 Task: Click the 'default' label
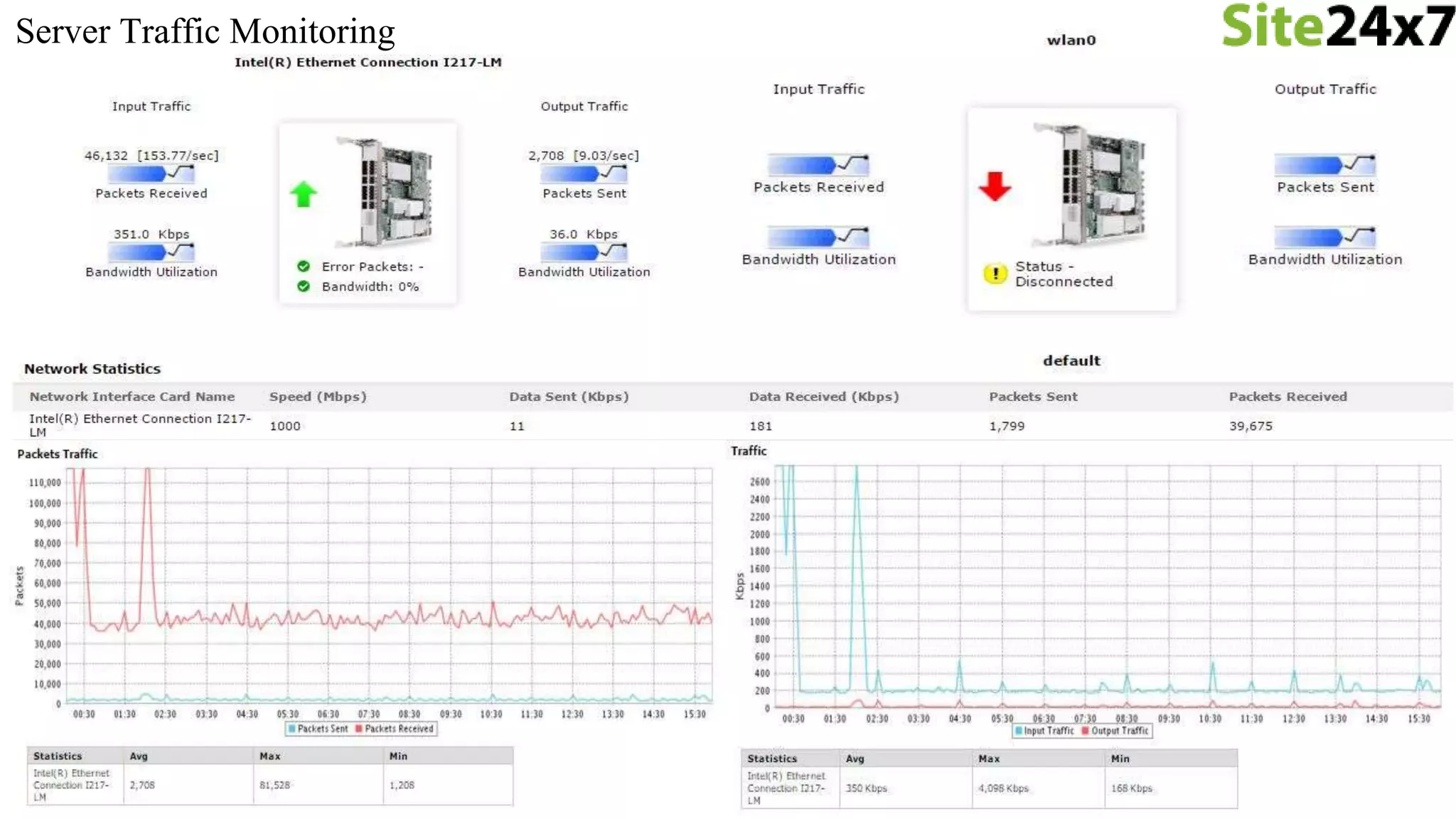pos(1071,360)
